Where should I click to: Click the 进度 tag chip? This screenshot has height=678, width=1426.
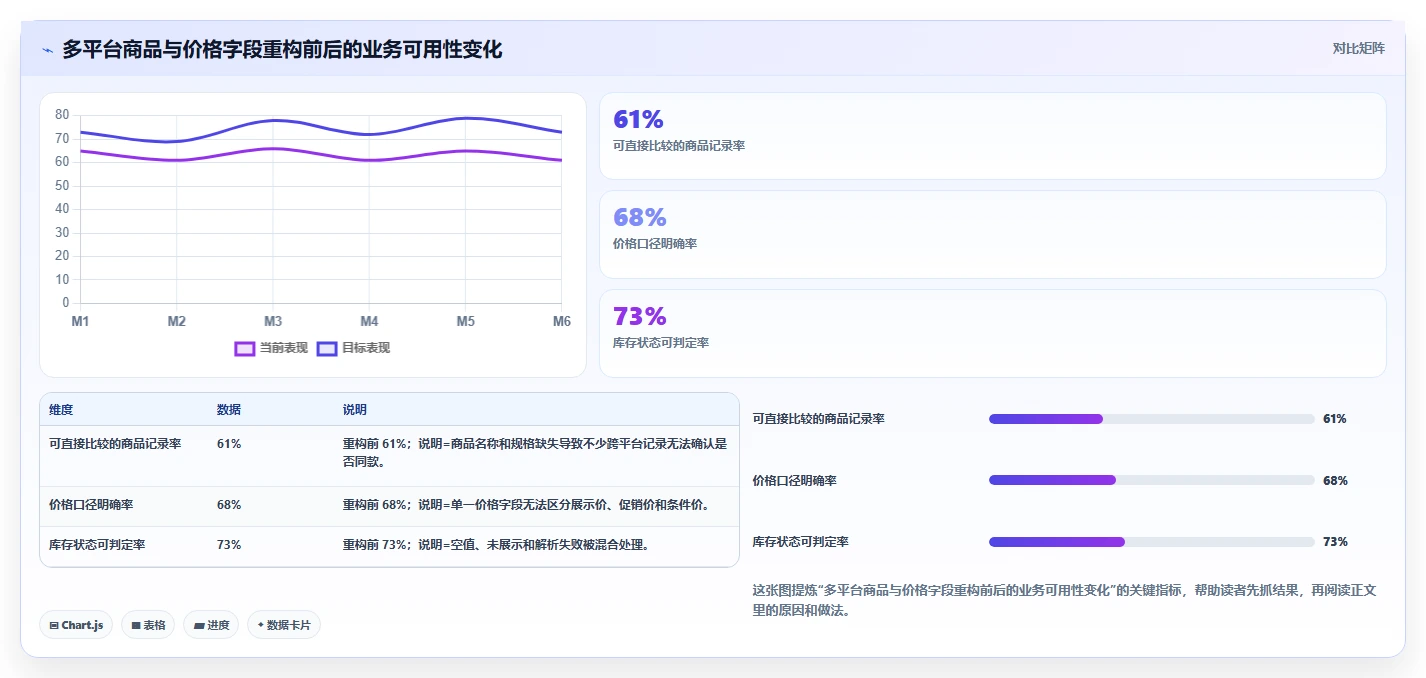(211, 625)
